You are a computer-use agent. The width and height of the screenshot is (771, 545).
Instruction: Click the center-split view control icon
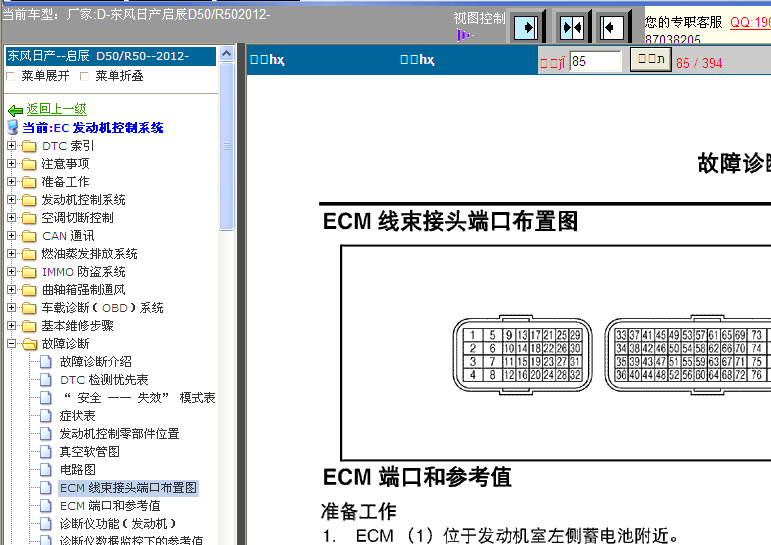pyautogui.click(x=572, y=27)
